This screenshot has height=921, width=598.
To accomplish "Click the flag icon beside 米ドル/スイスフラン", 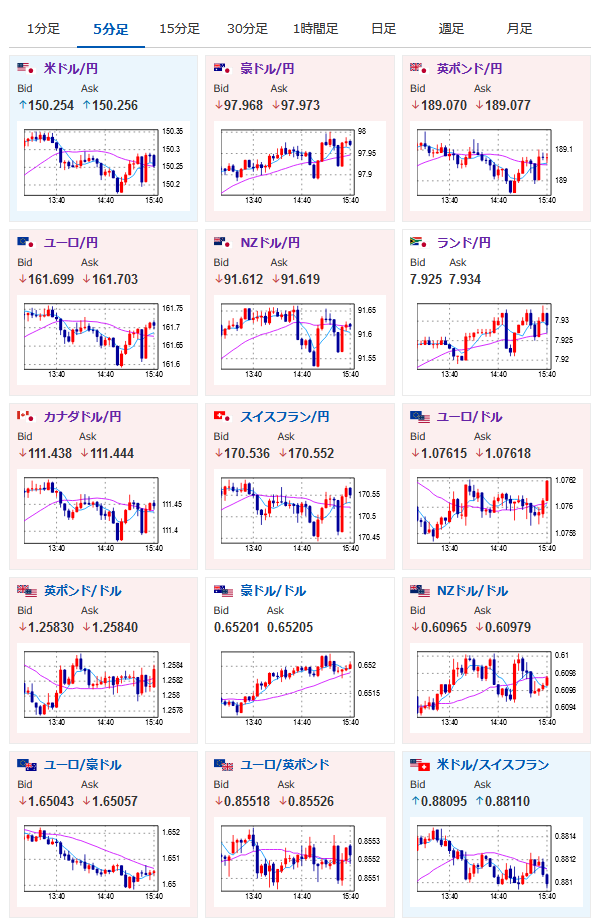I will pyautogui.click(x=420, y=765).
